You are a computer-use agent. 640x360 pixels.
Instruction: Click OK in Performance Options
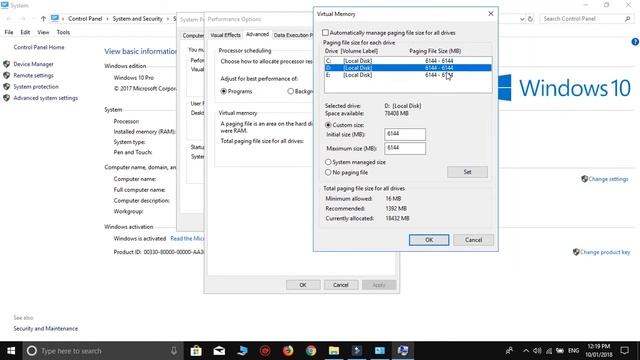pos(303,285)
